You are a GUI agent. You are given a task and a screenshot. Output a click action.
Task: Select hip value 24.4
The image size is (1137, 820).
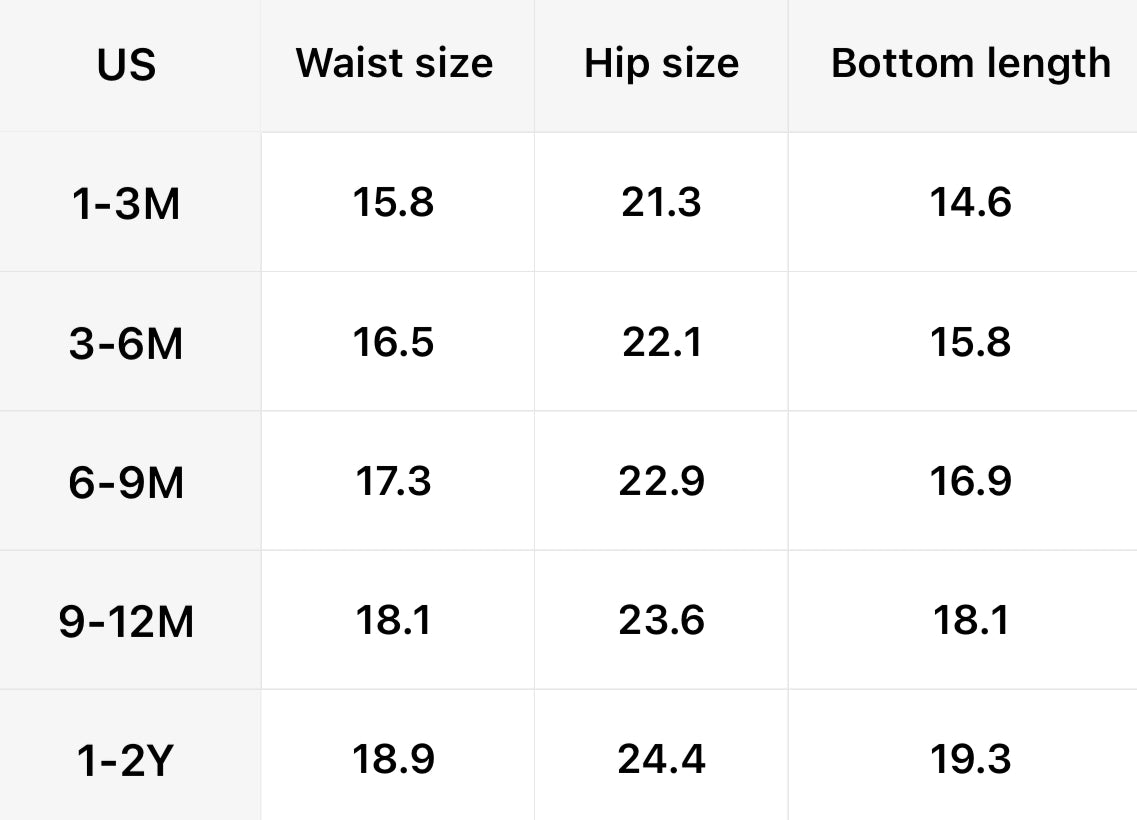pos(661,759)
